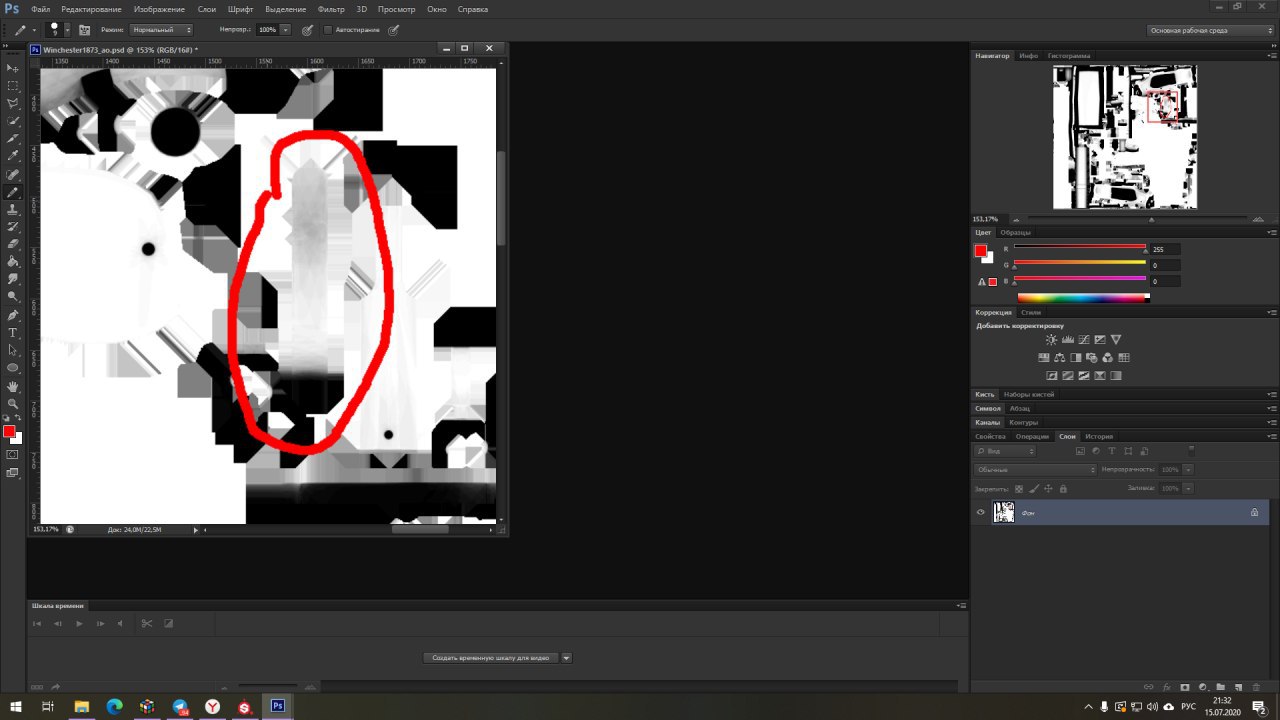Select the Quick Selection tool
Viewport: 1280px width, 720px height.
13,121
